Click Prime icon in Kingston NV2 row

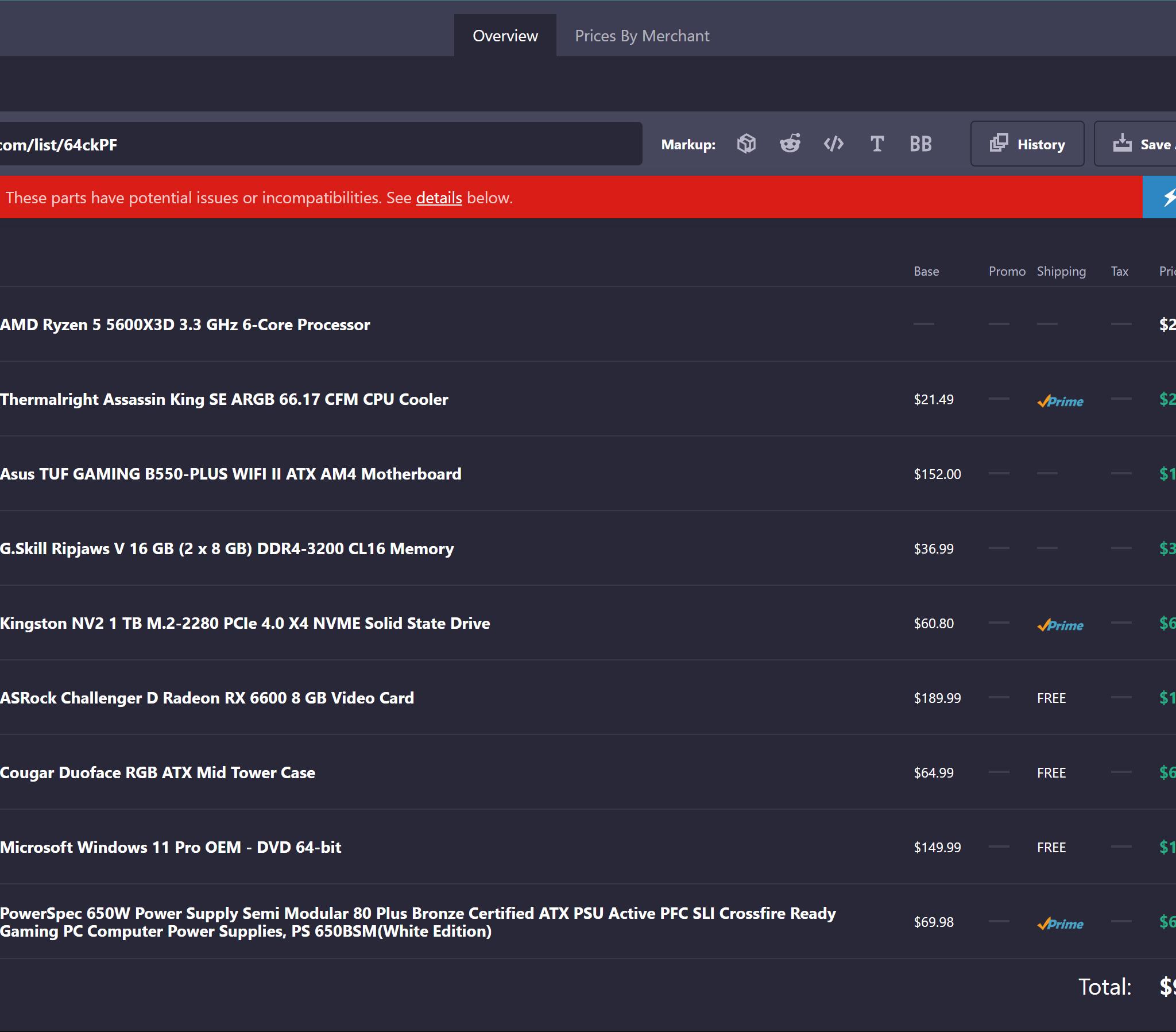(x=1060, y=624)
